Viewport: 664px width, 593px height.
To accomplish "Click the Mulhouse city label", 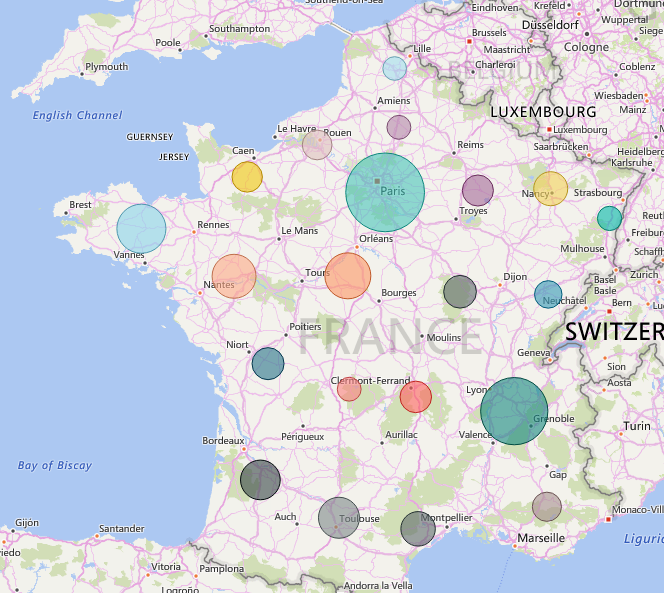I will [582, 249].
